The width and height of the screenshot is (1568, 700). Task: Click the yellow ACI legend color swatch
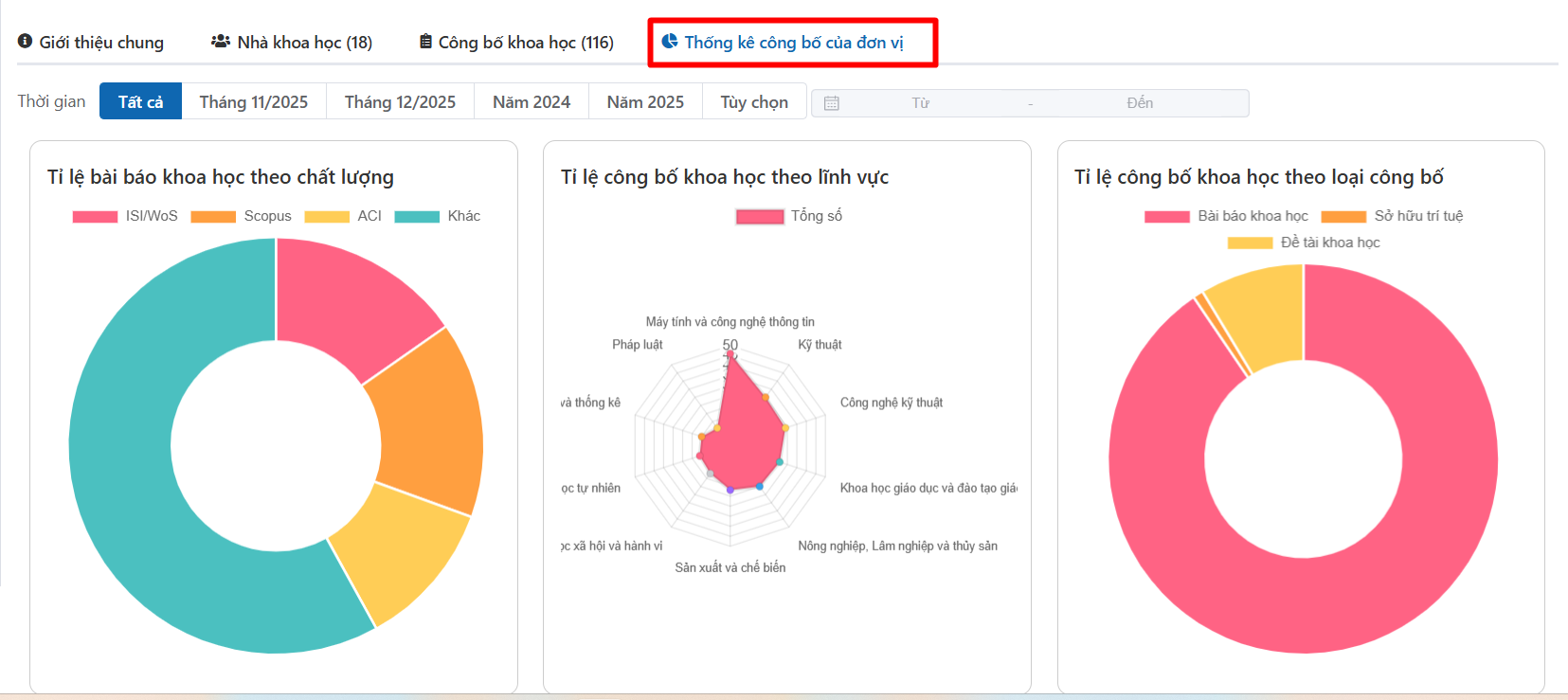pyautogui.click(x=327, y=217)
